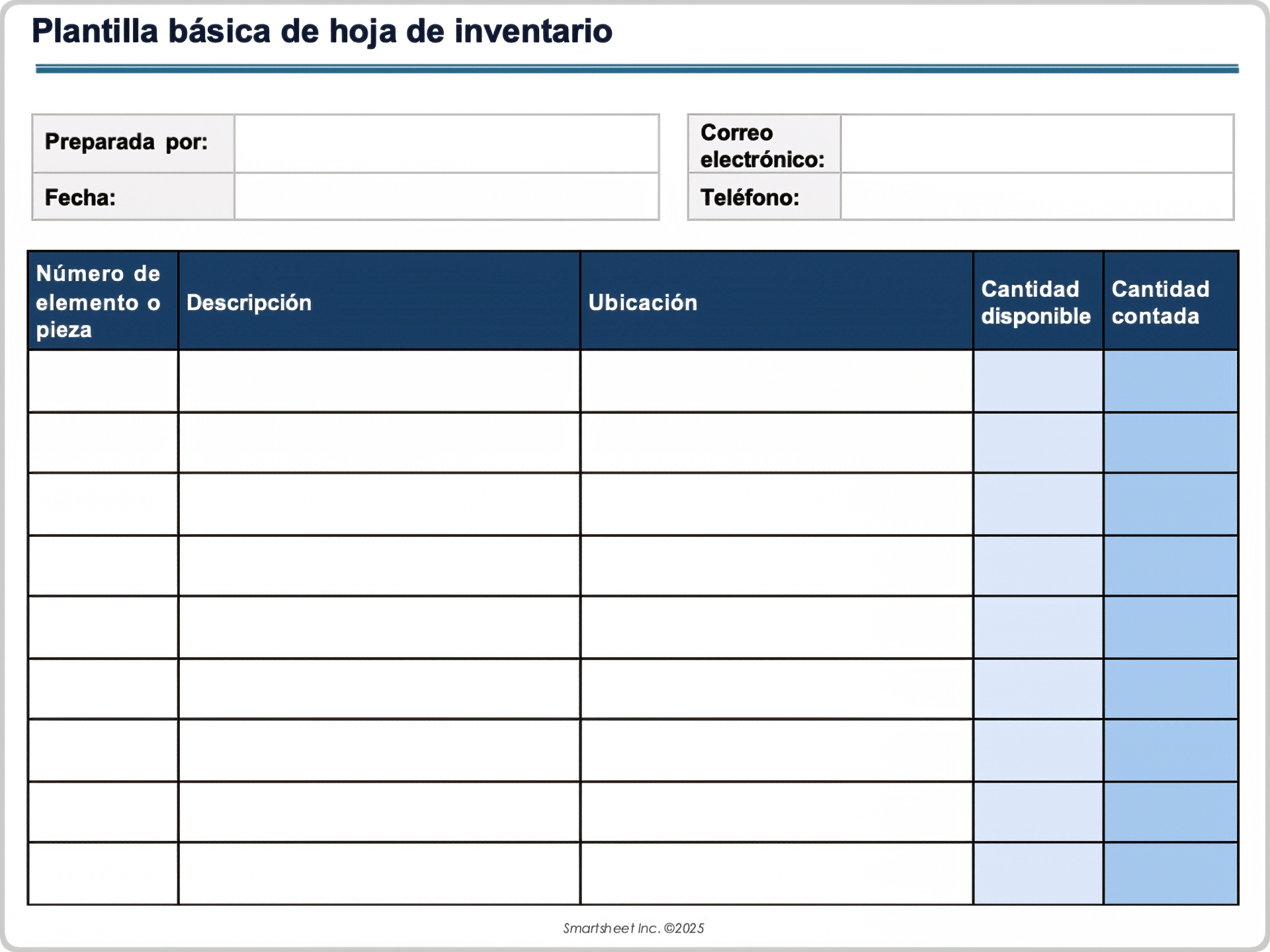This screenshot has width=1270, height=952.
Task: Select the 'Cantidad contada' column header
Action: (1171, 301)
